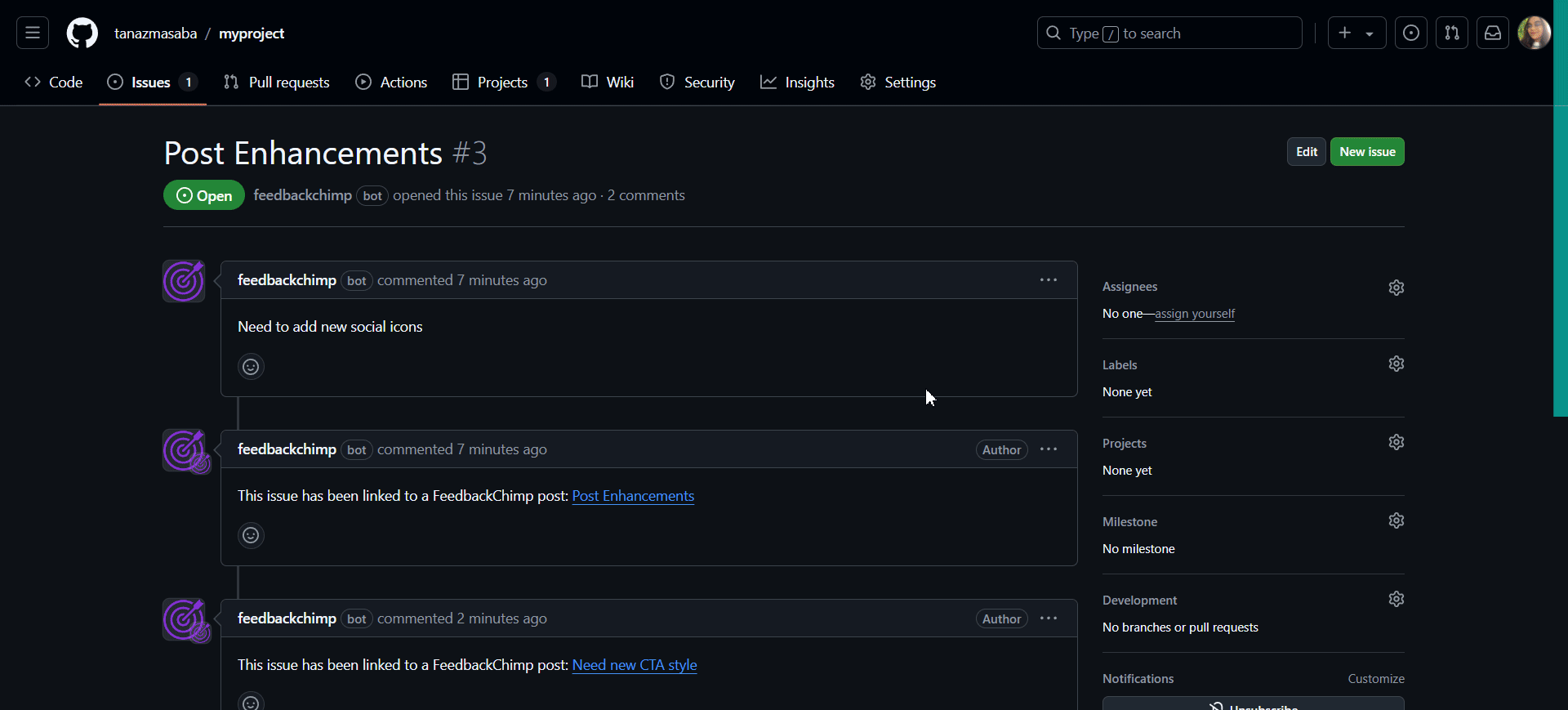
Task: Click 'commented 2 minutes ago' timestamp
Action: coord(462,618)
